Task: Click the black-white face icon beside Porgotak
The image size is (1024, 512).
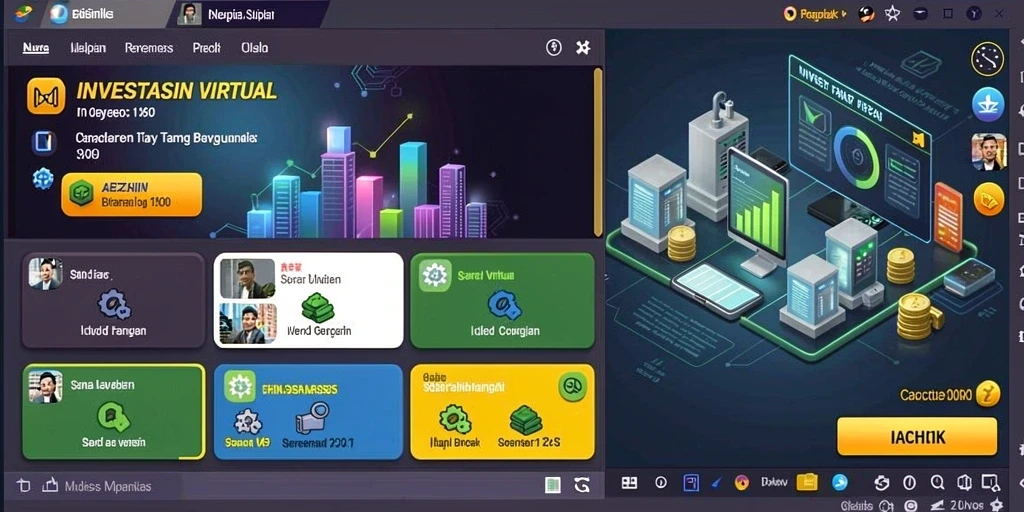Action: pos(867,13)
